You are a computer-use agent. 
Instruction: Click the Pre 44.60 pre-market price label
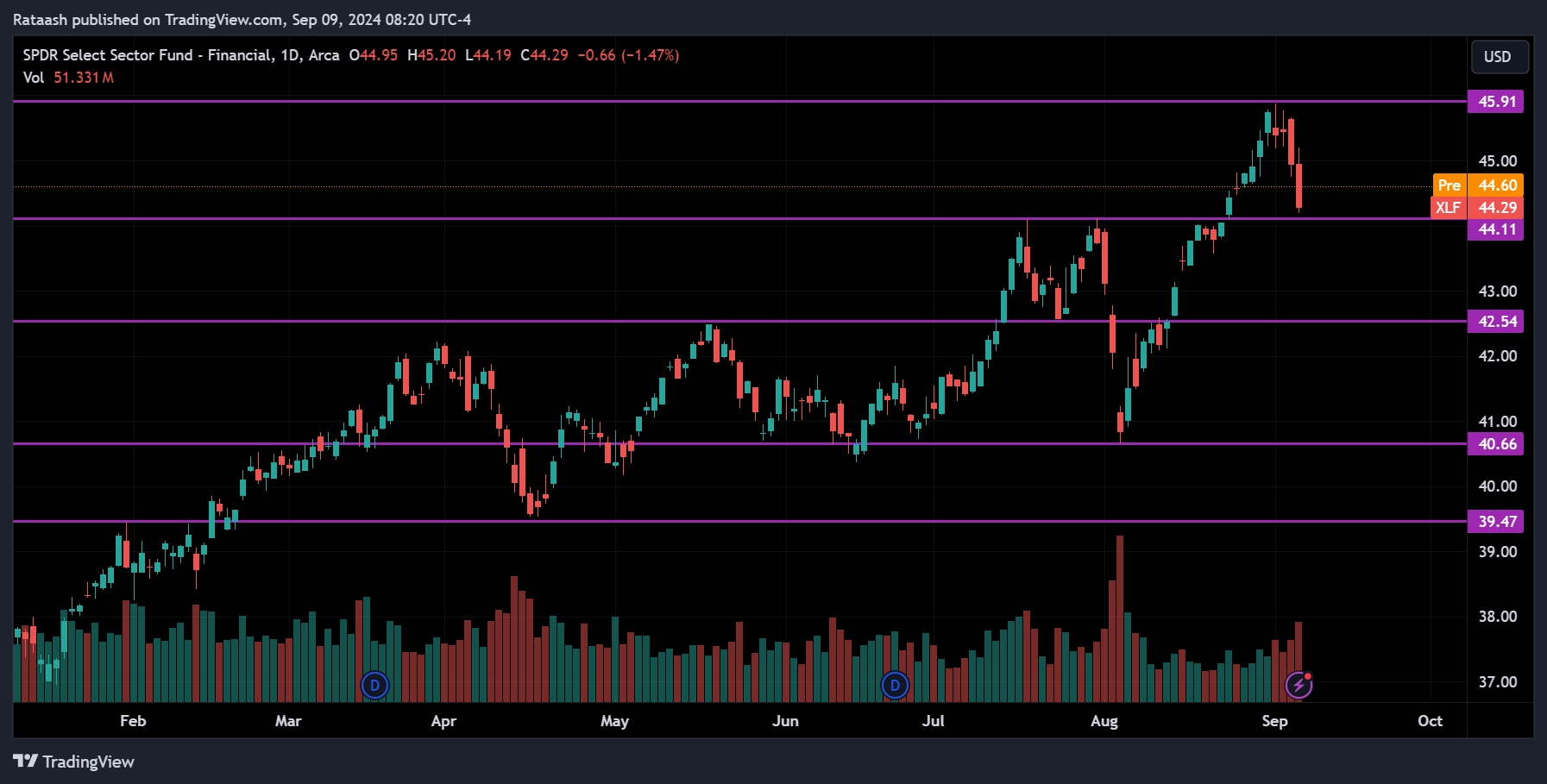(x=1478, y=185)
